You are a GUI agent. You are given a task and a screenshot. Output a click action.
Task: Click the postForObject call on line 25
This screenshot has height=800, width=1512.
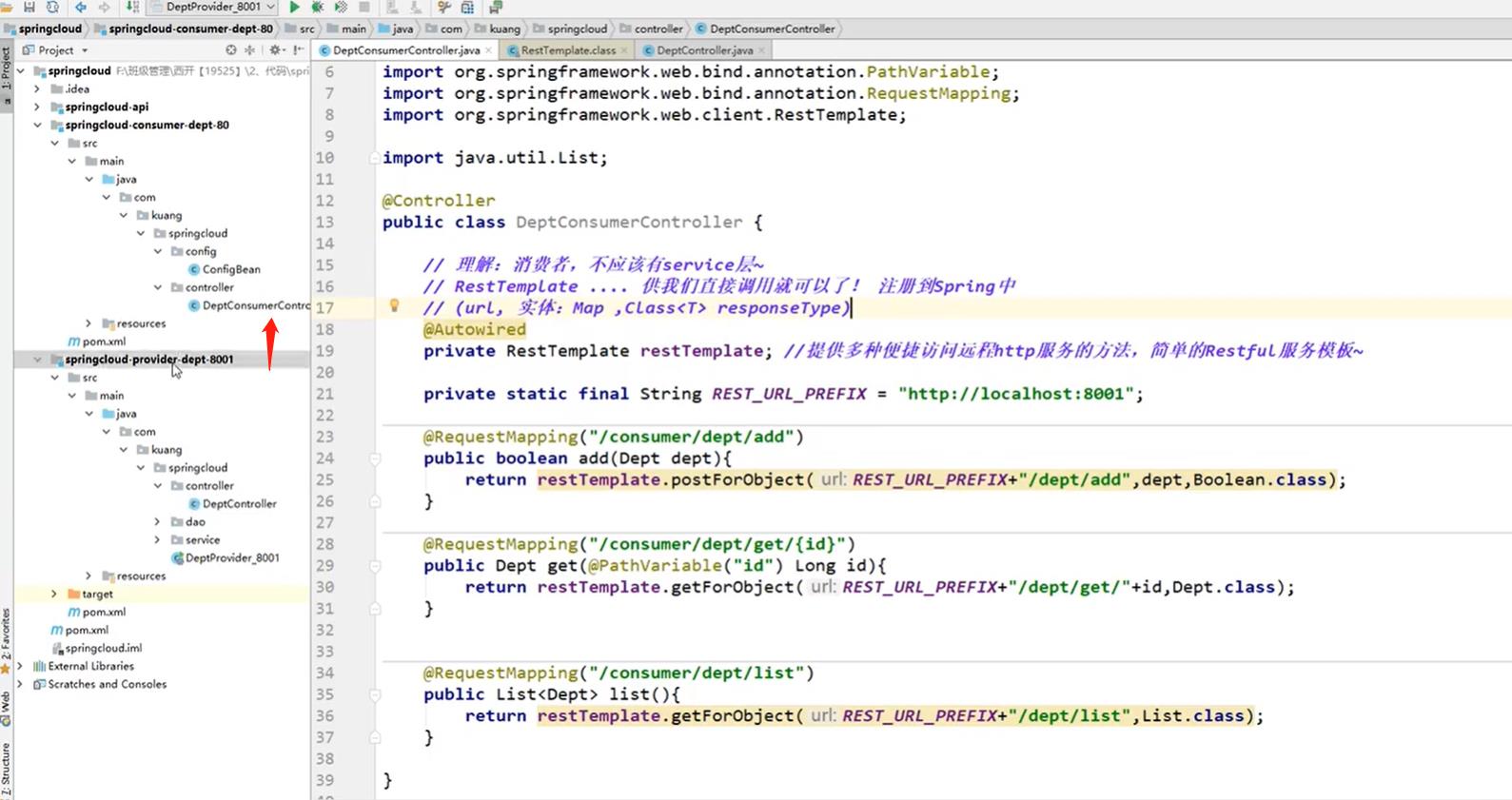pyautogui.click(x=737, y=479)
